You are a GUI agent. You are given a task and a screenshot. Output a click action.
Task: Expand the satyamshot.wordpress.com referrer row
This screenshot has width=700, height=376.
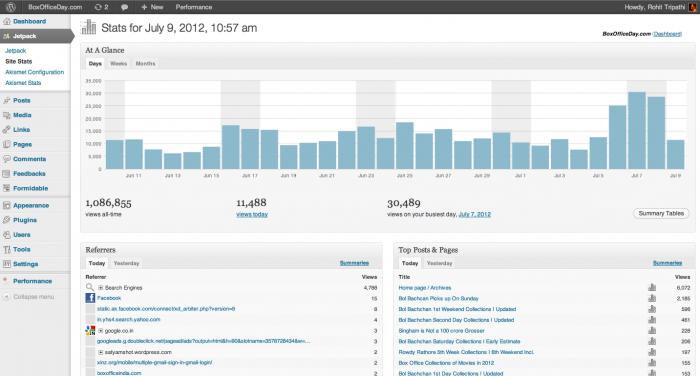[101, 352]
